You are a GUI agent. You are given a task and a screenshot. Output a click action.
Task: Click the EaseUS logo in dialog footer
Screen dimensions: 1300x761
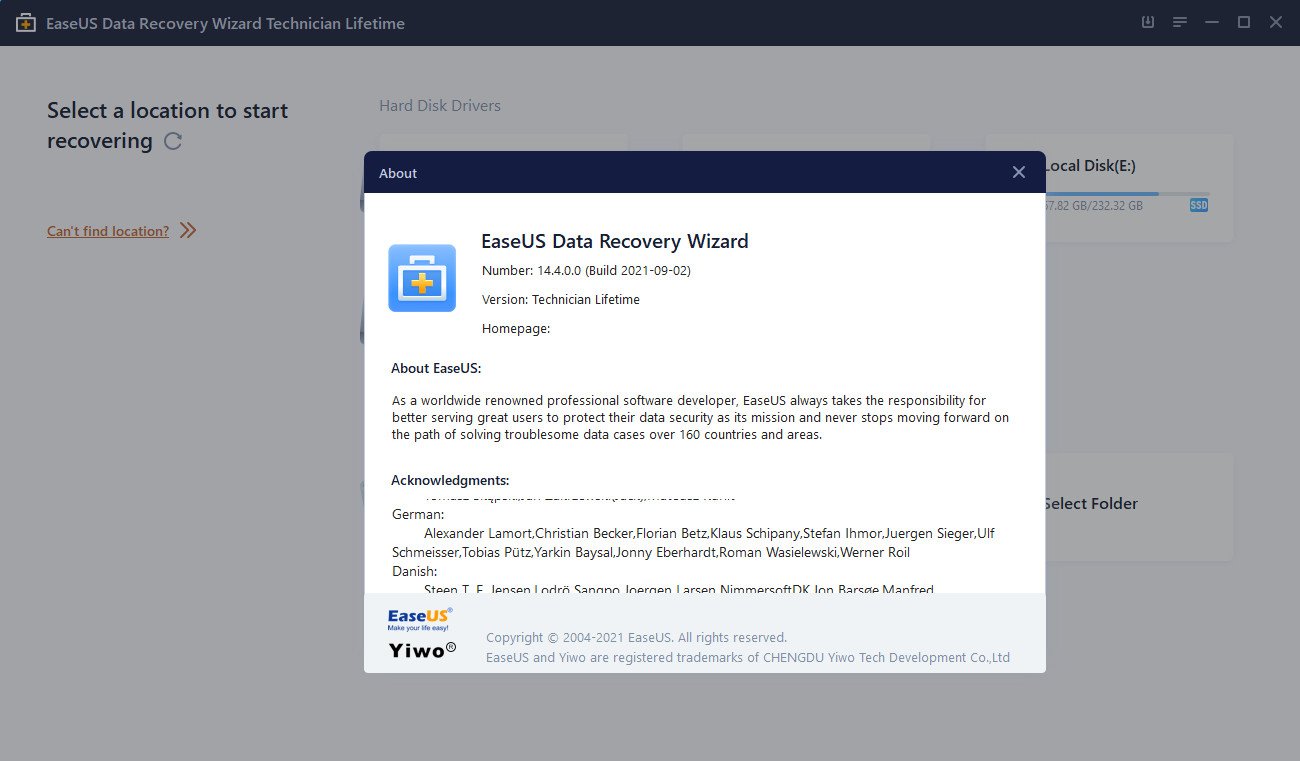[420, 618]
